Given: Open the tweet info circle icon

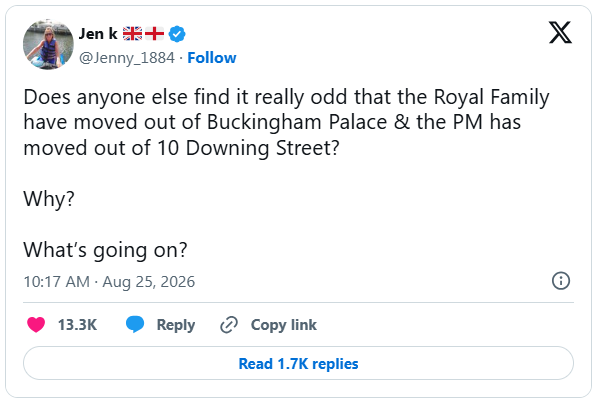Looking at the screenshot, I should [560, 281].
